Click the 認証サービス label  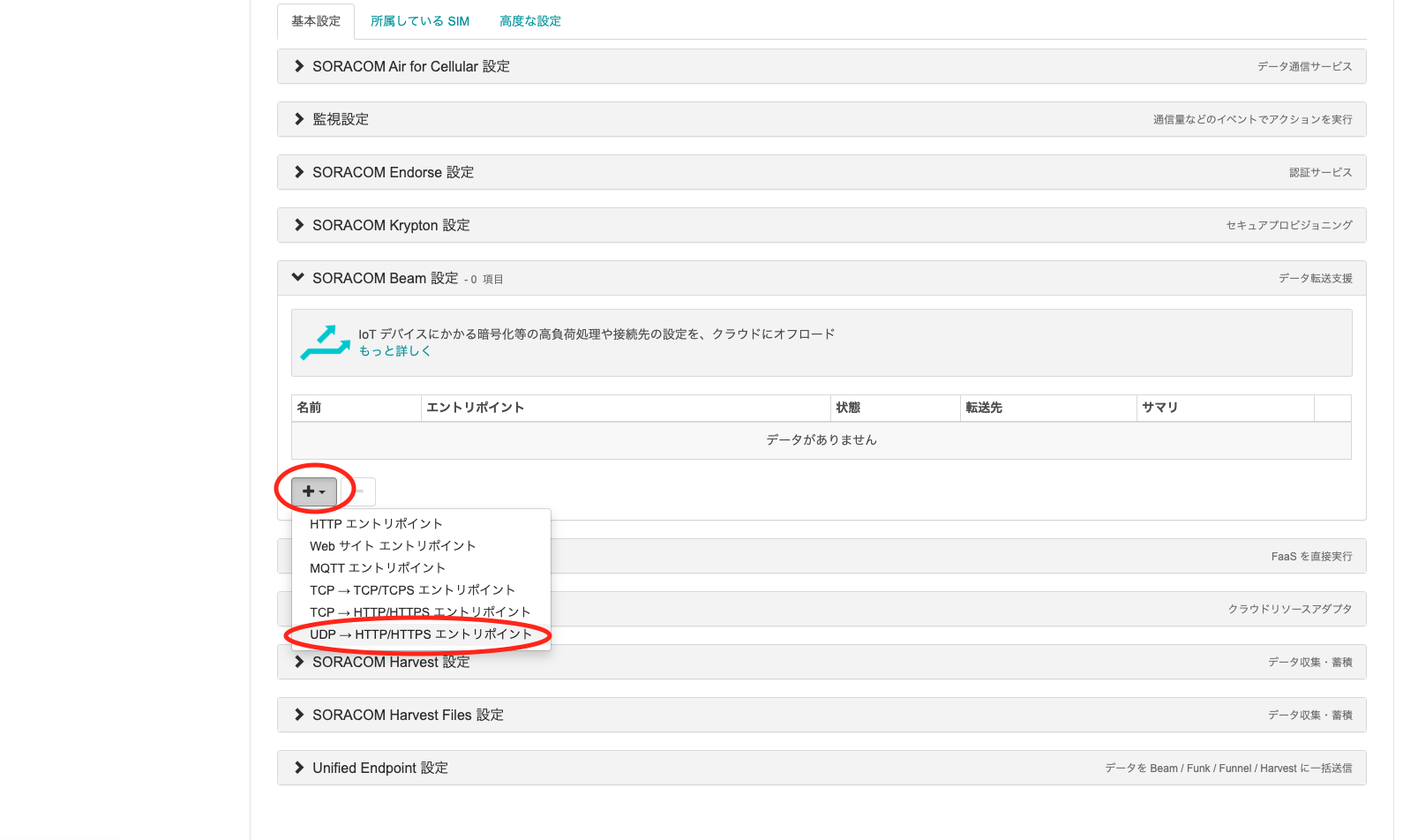(1320, 172)
